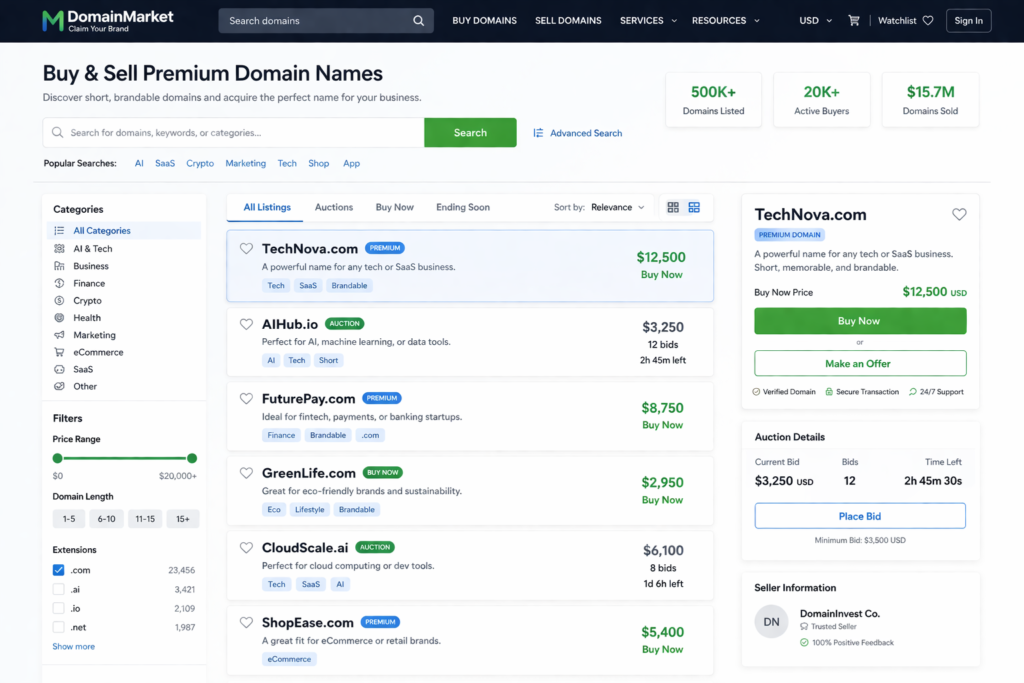Favorite FuturePay.com with heart icon
The height and width of the screenshot is (683, 1024).
pos(246,398)
